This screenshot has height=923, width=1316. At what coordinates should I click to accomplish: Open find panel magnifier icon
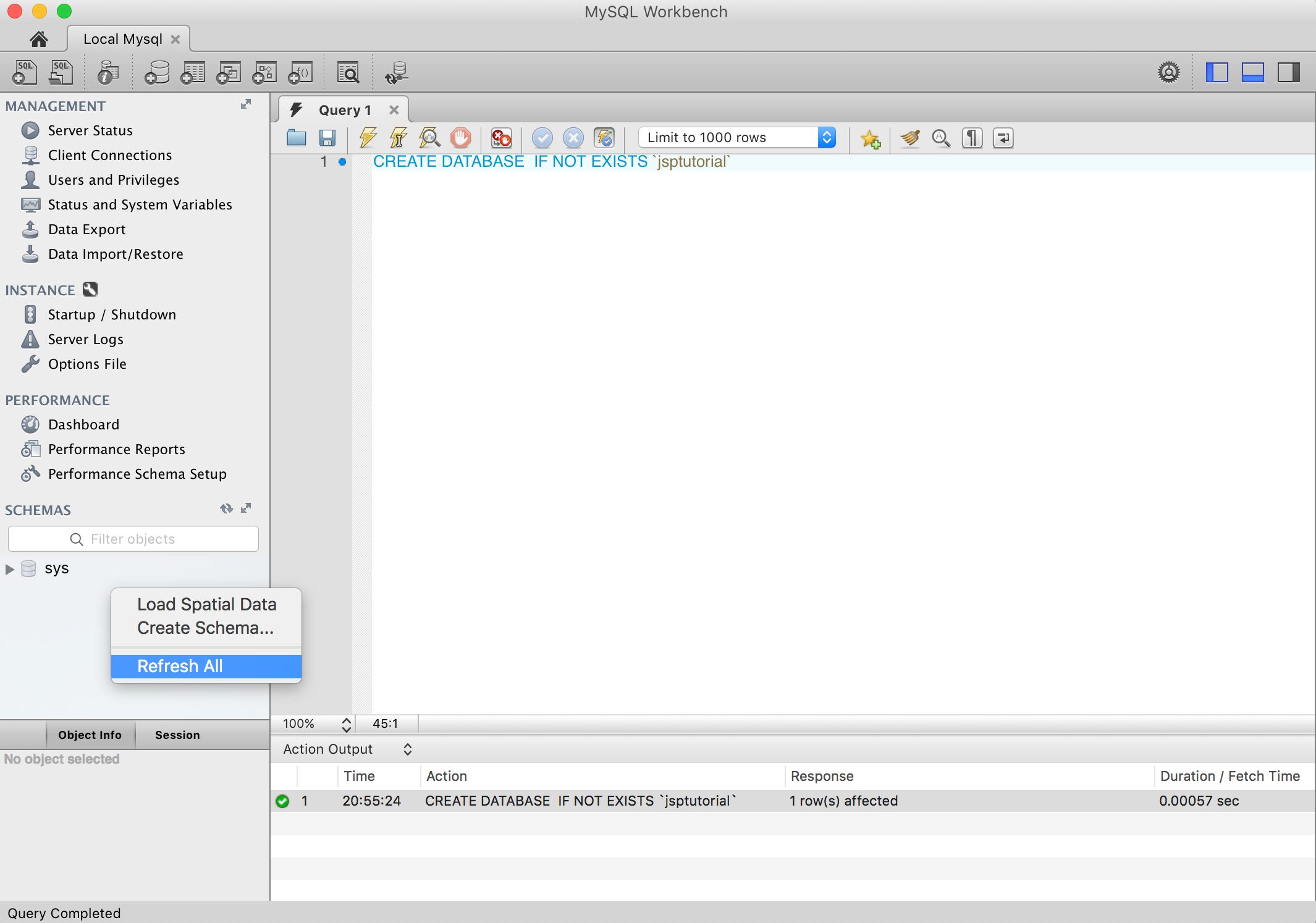pos(941,137)
